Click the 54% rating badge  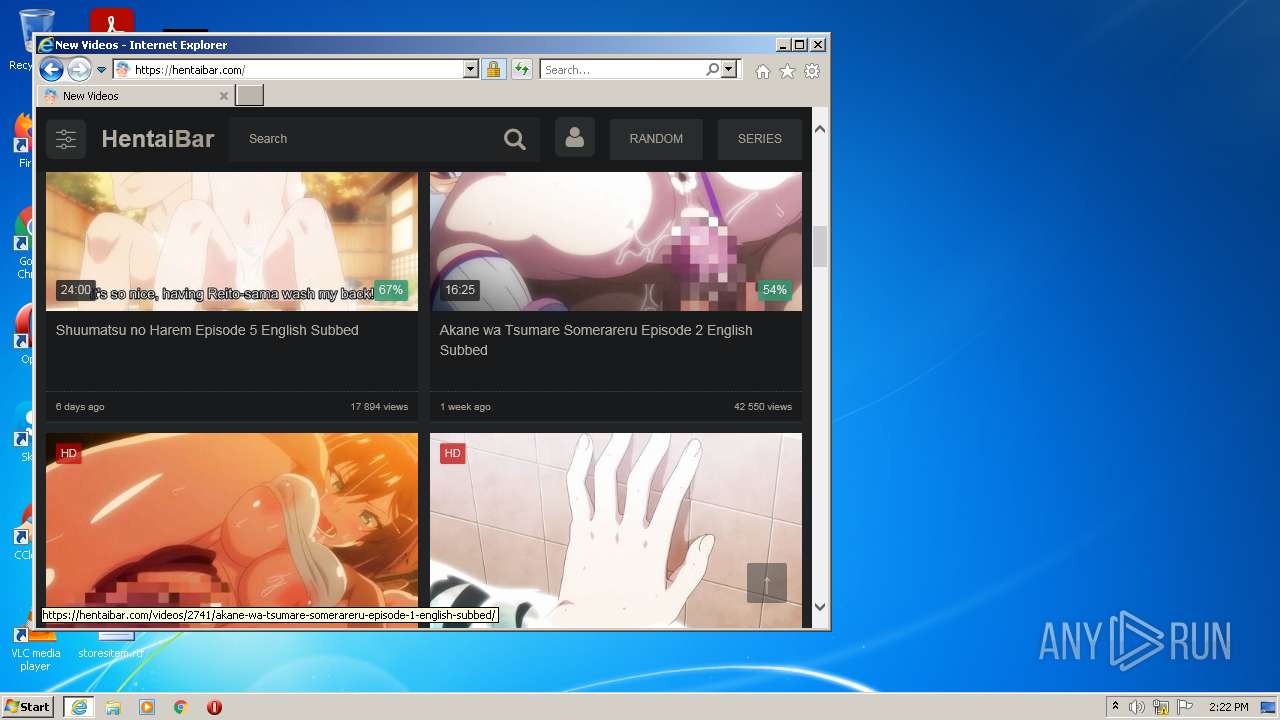click(x=775, y=290)
